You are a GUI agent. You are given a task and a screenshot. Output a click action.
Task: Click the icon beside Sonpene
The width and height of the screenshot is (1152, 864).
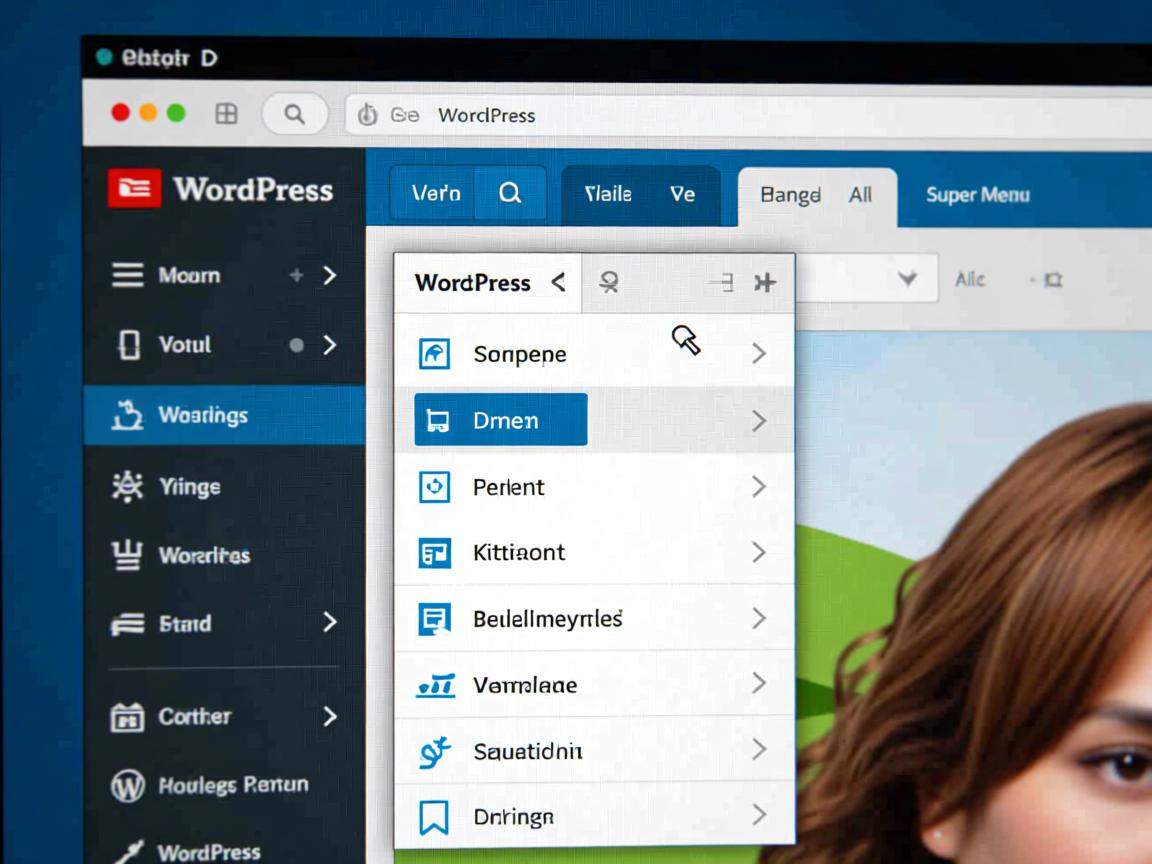[433, 353]
